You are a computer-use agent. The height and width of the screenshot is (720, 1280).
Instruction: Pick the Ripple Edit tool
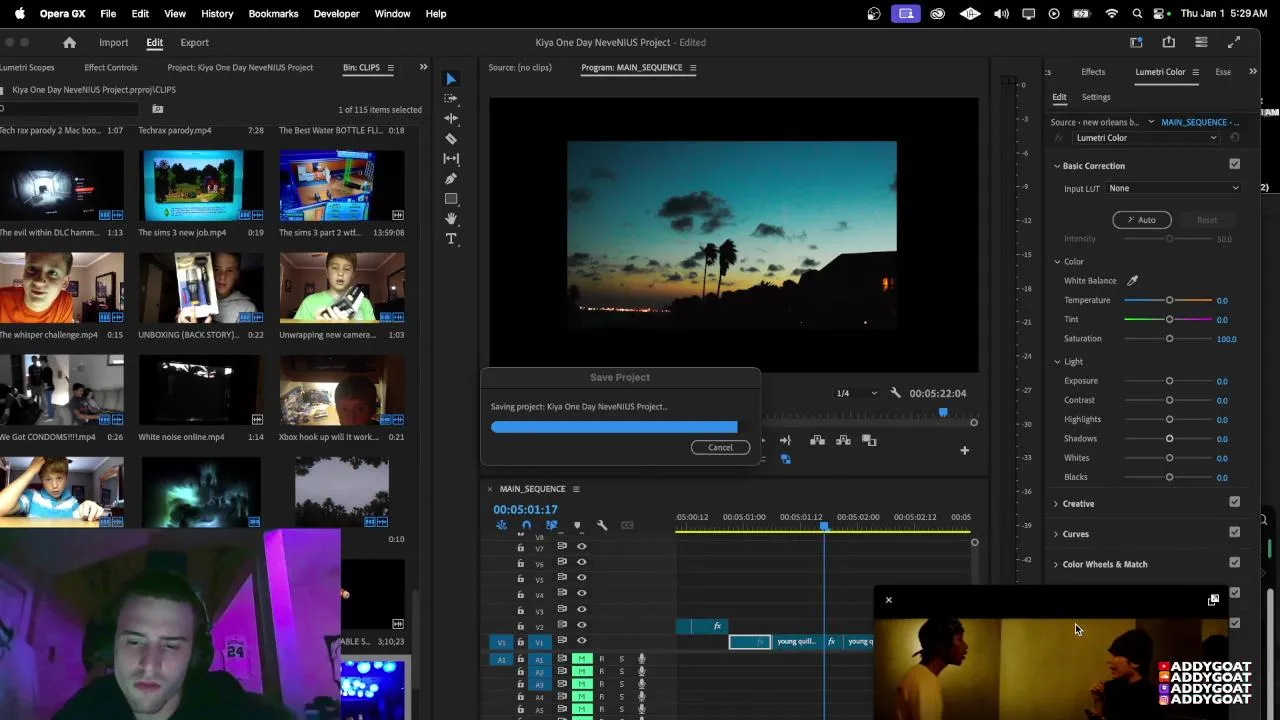click(x=451, y=119)
